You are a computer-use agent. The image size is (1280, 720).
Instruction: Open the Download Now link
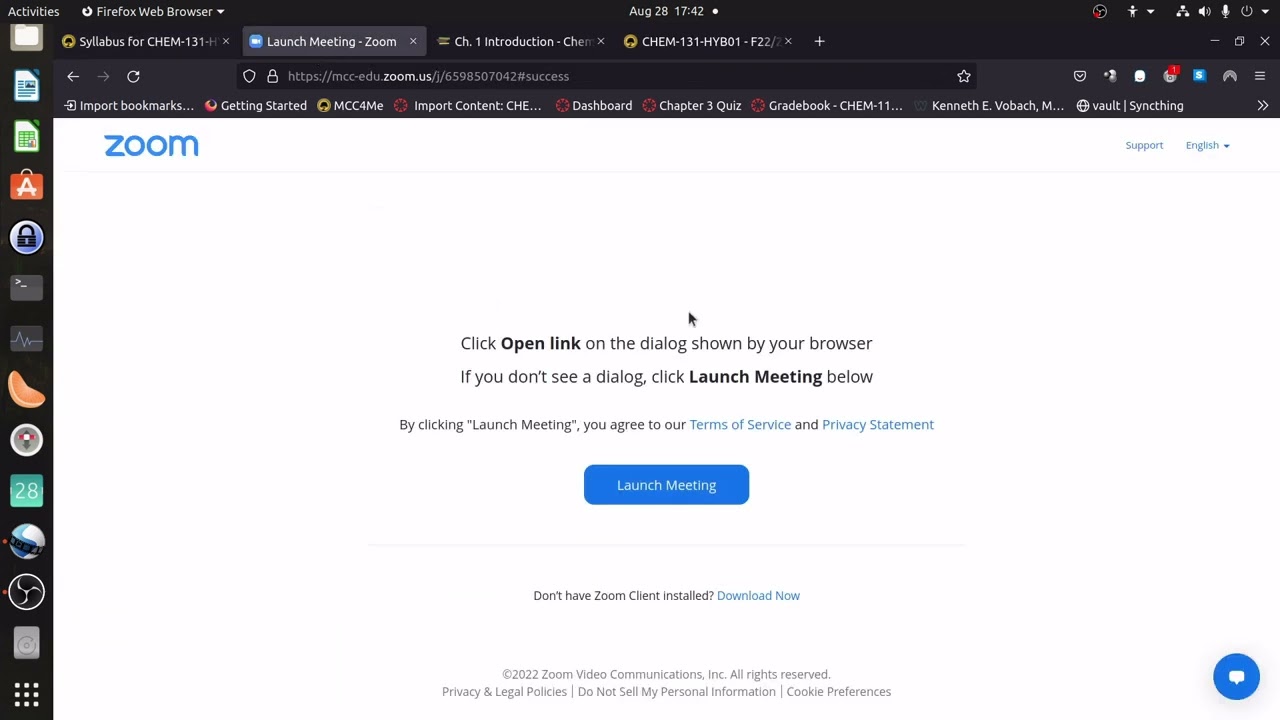pyautogui.click(x=758, y=595)
